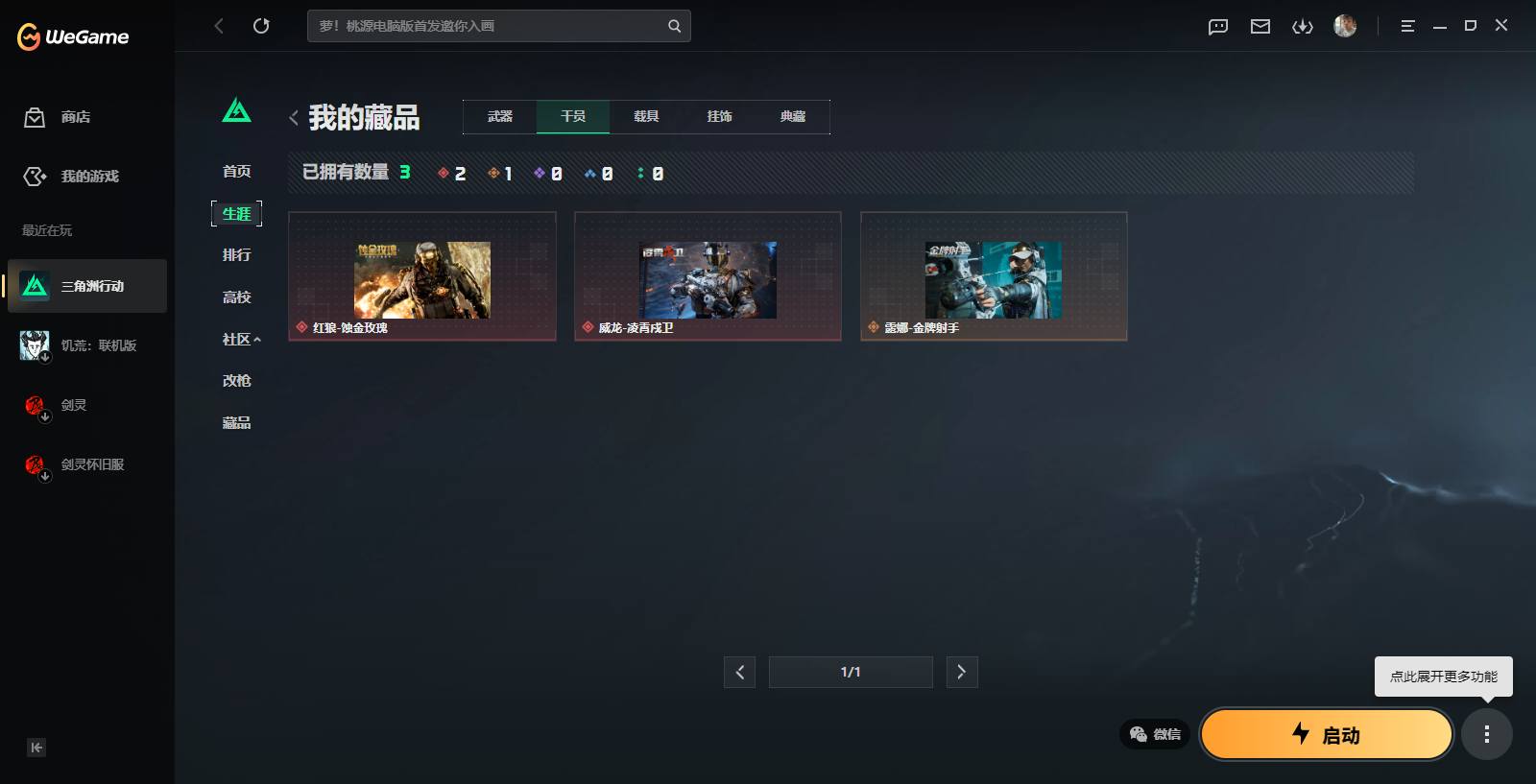The width and height of the screenshot is (1536, 784).
Task: Select 剑灵怀旧服 in recent games
Action: point(87,464)
